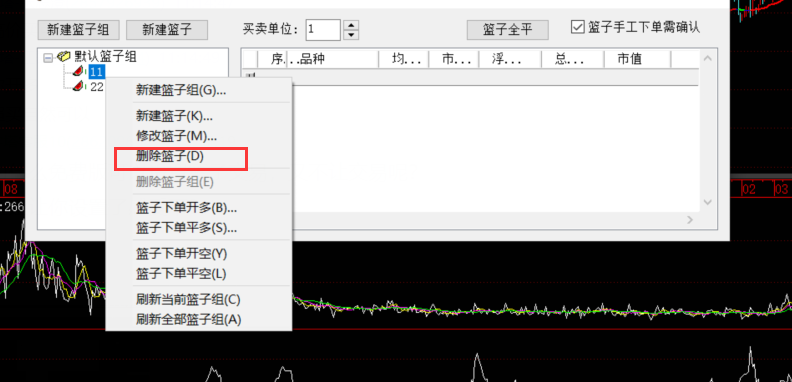This screenshot has width=792, height=382.
Task: Click the 03 date marker on chart
Action: click(x=781, y=190)
